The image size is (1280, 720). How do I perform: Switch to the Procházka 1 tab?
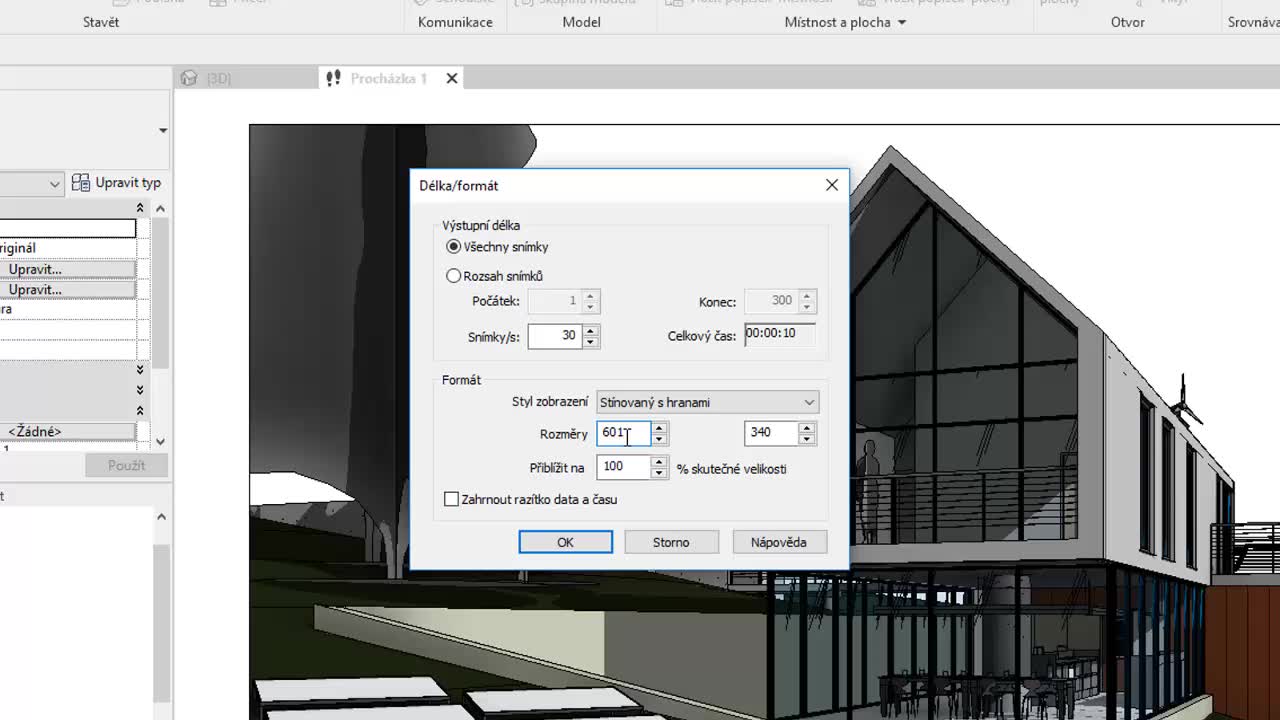pyautogui.click(x=389, y=78)
